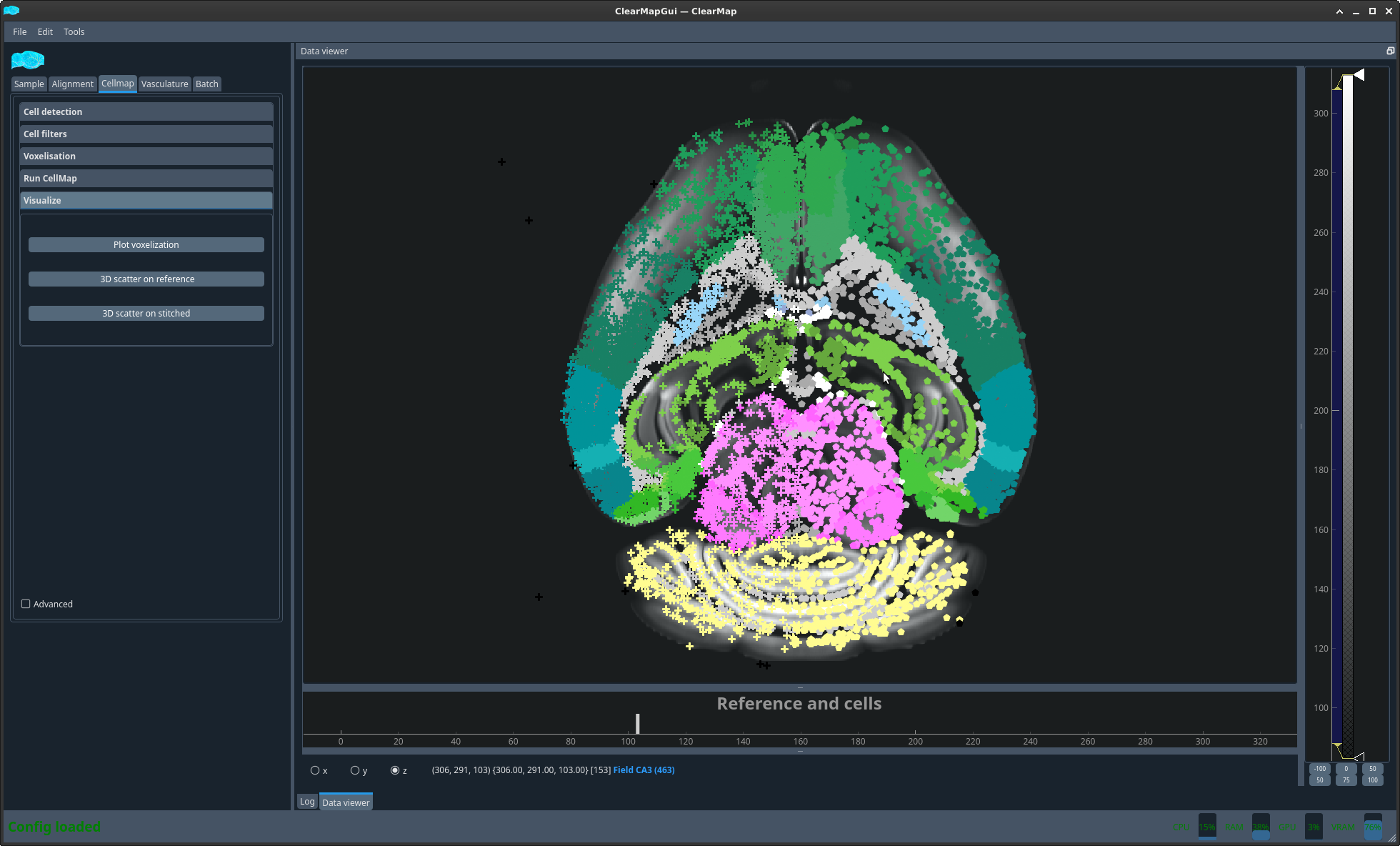
Task: Click the coordinates readout (306, 291, 103)
Action: click(461, 770)
